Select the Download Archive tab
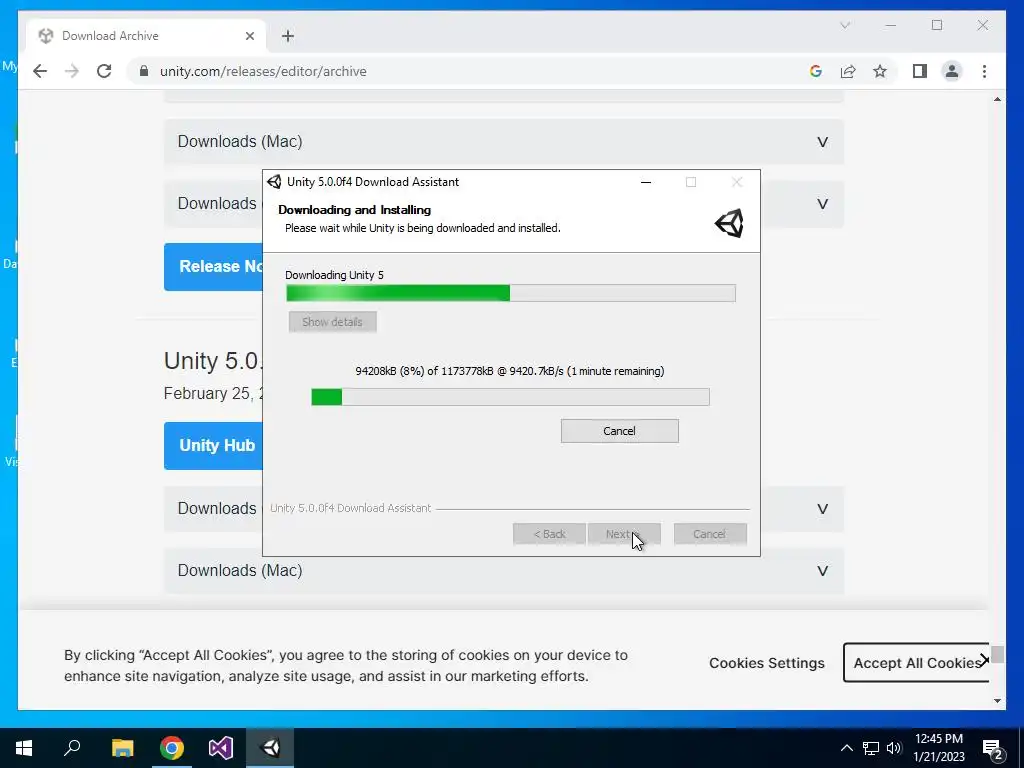 [146, 36]
